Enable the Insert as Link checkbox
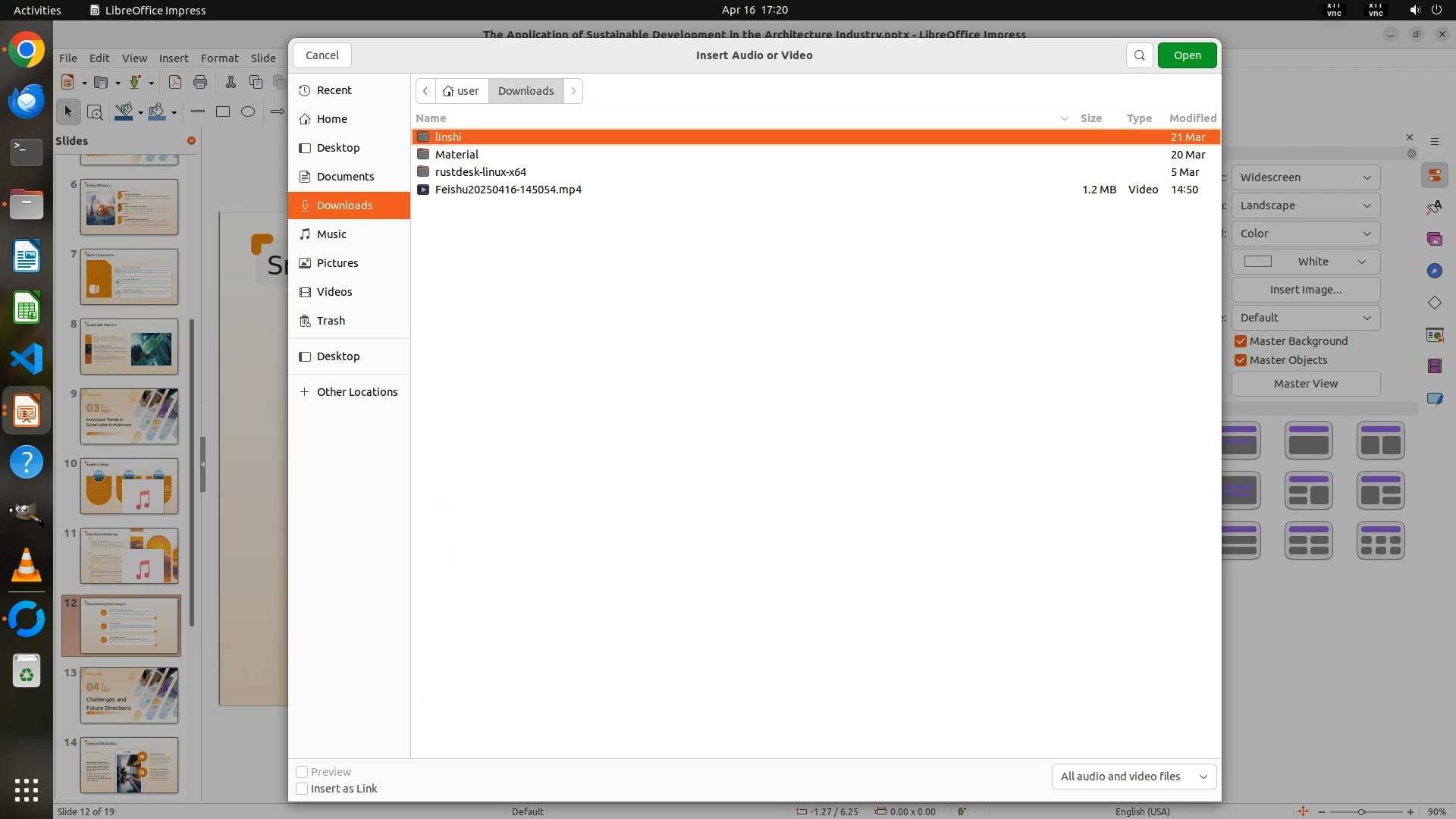The width and height of the screenshot is (1456, 819). click(302, 789)
